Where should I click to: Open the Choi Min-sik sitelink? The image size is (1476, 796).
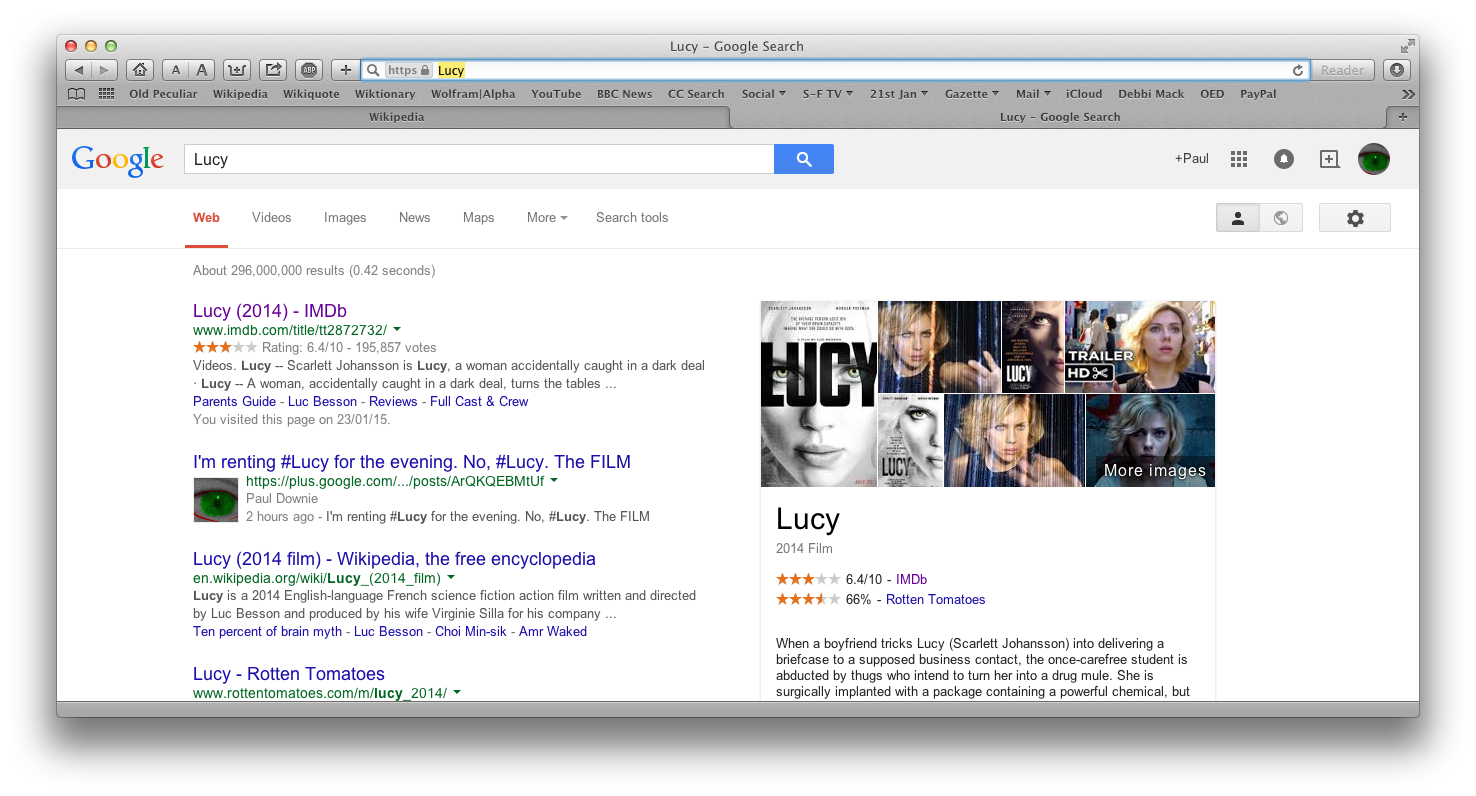(471, 631)
